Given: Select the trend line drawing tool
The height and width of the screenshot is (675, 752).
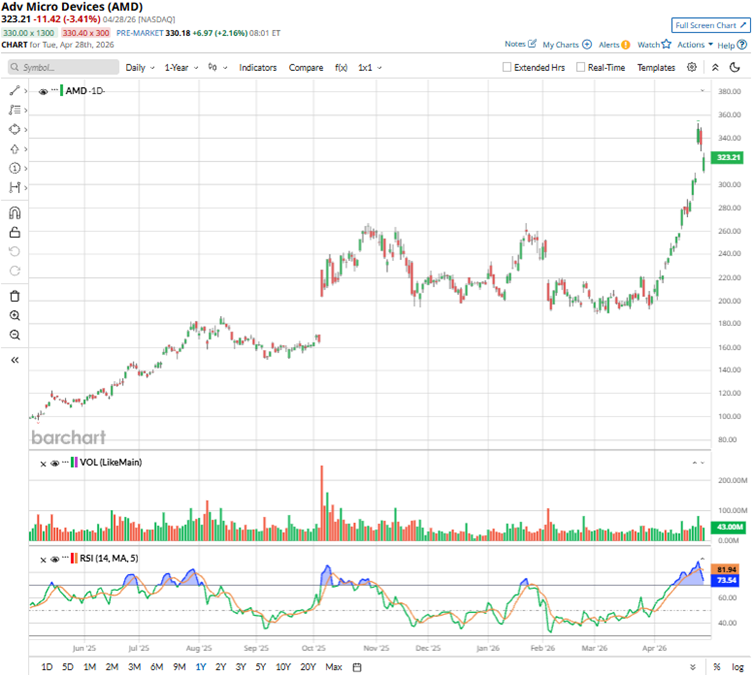Looking at the screenshot, I should [14, 90].
